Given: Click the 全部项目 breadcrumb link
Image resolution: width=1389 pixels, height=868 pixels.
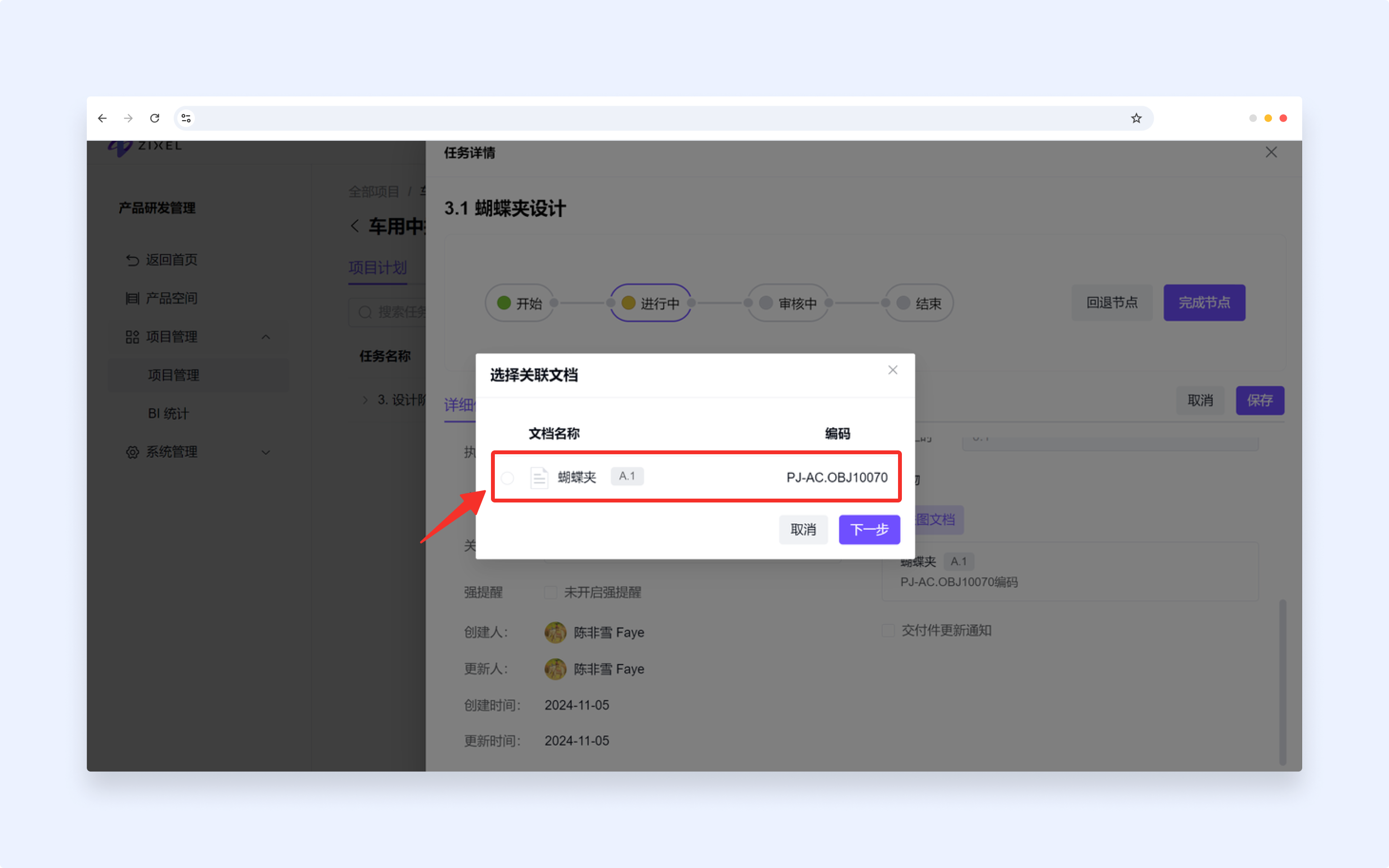Looking at the screenshot, I should coord(374,192).
